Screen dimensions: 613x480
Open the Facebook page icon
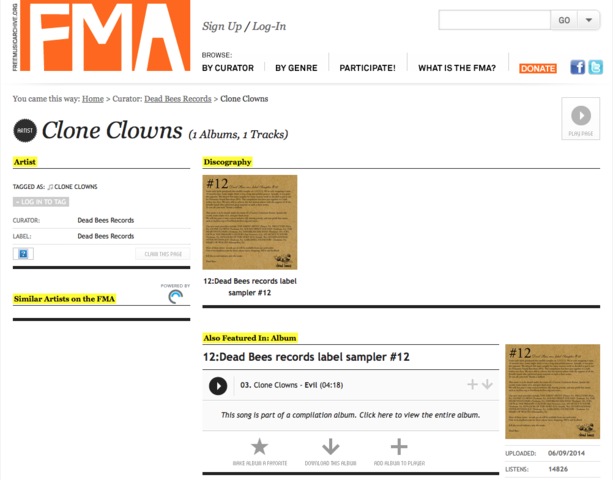[x=577, y=67]
